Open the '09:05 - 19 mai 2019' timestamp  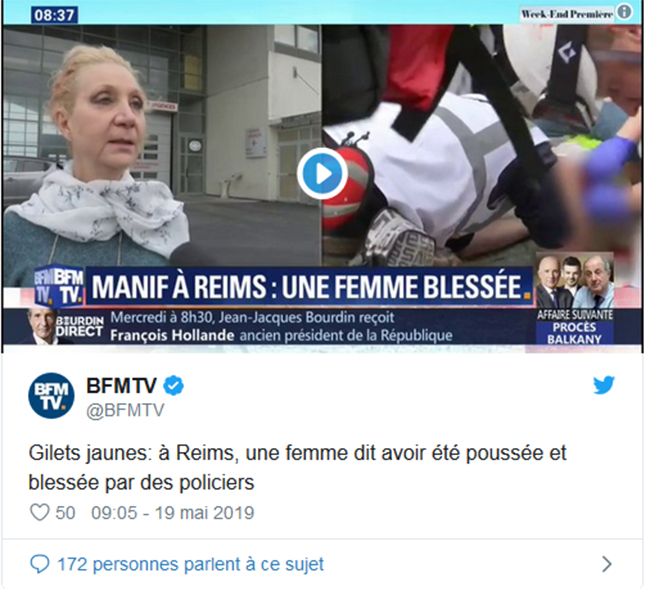coord(174,514)
